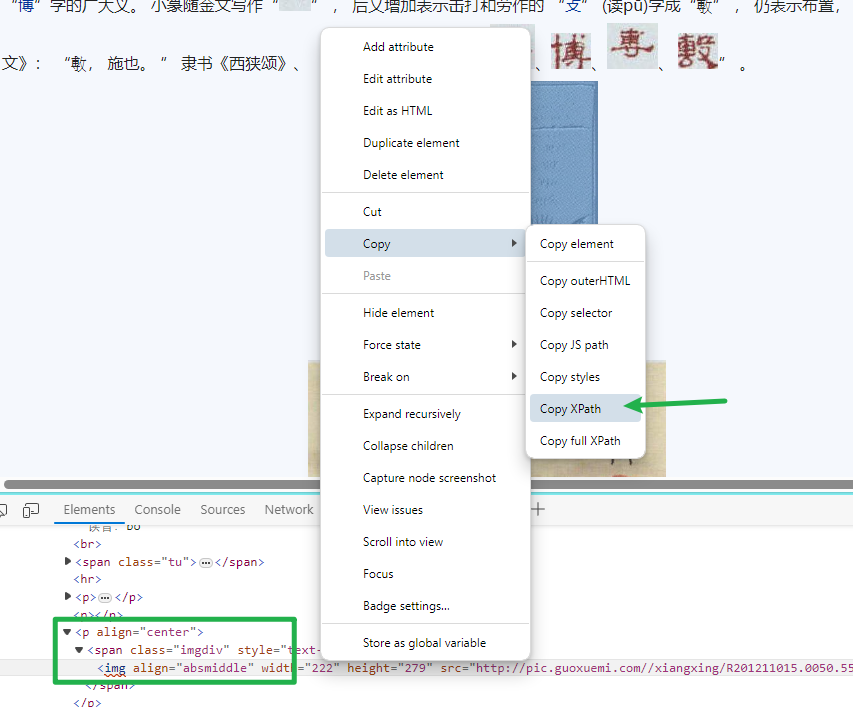Screen dimensions: 853x707
Task: Choose View issues
Action: click(425, 510)
